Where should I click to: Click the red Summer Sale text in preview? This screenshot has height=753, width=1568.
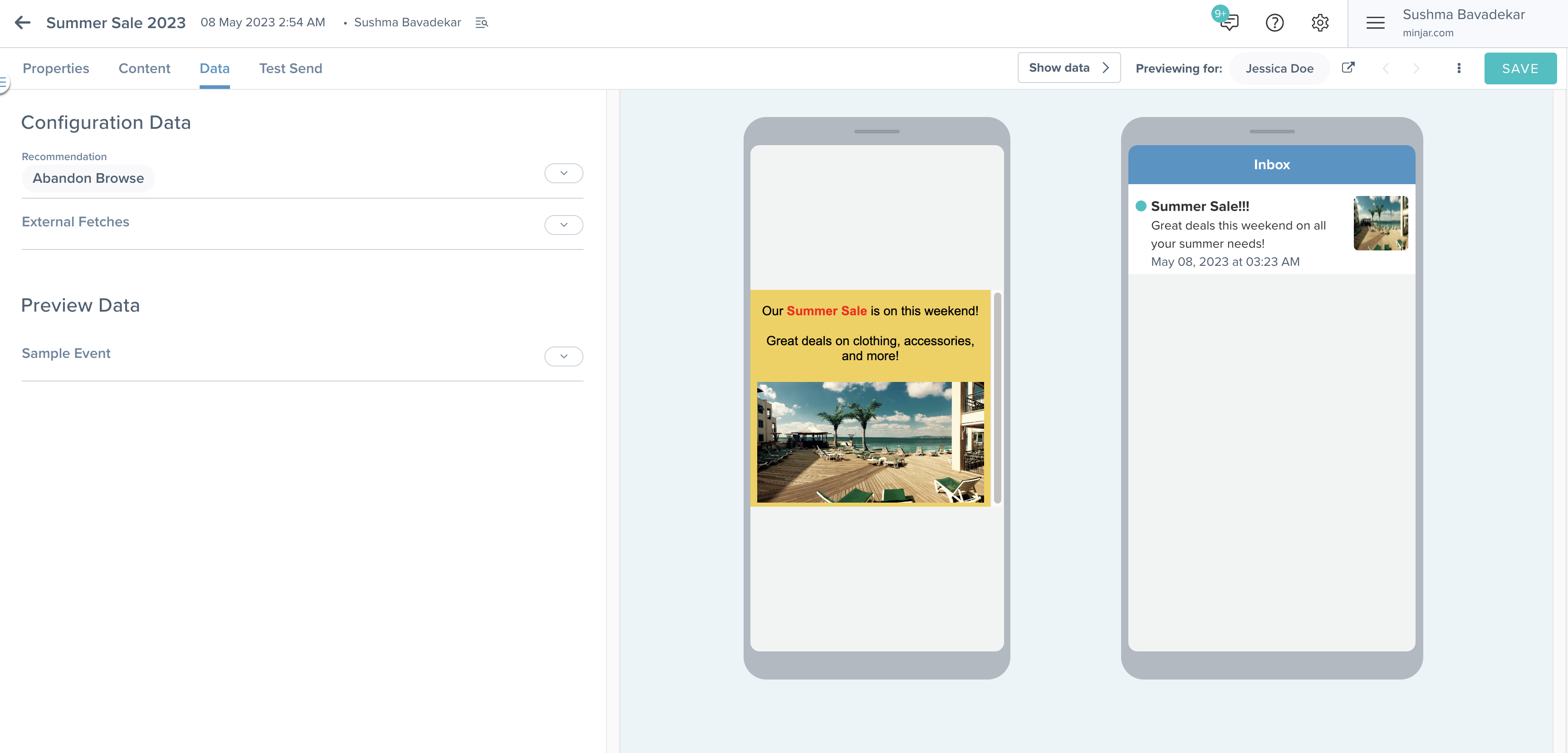826,310
